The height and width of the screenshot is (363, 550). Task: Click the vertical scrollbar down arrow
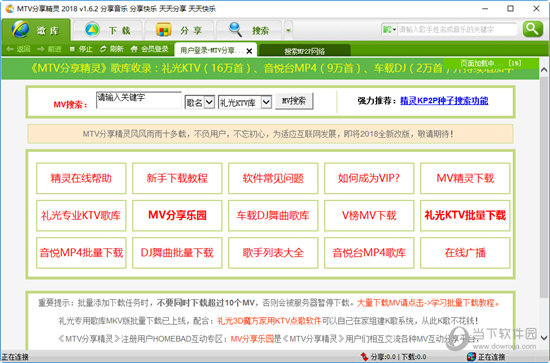tap(544, 338)
